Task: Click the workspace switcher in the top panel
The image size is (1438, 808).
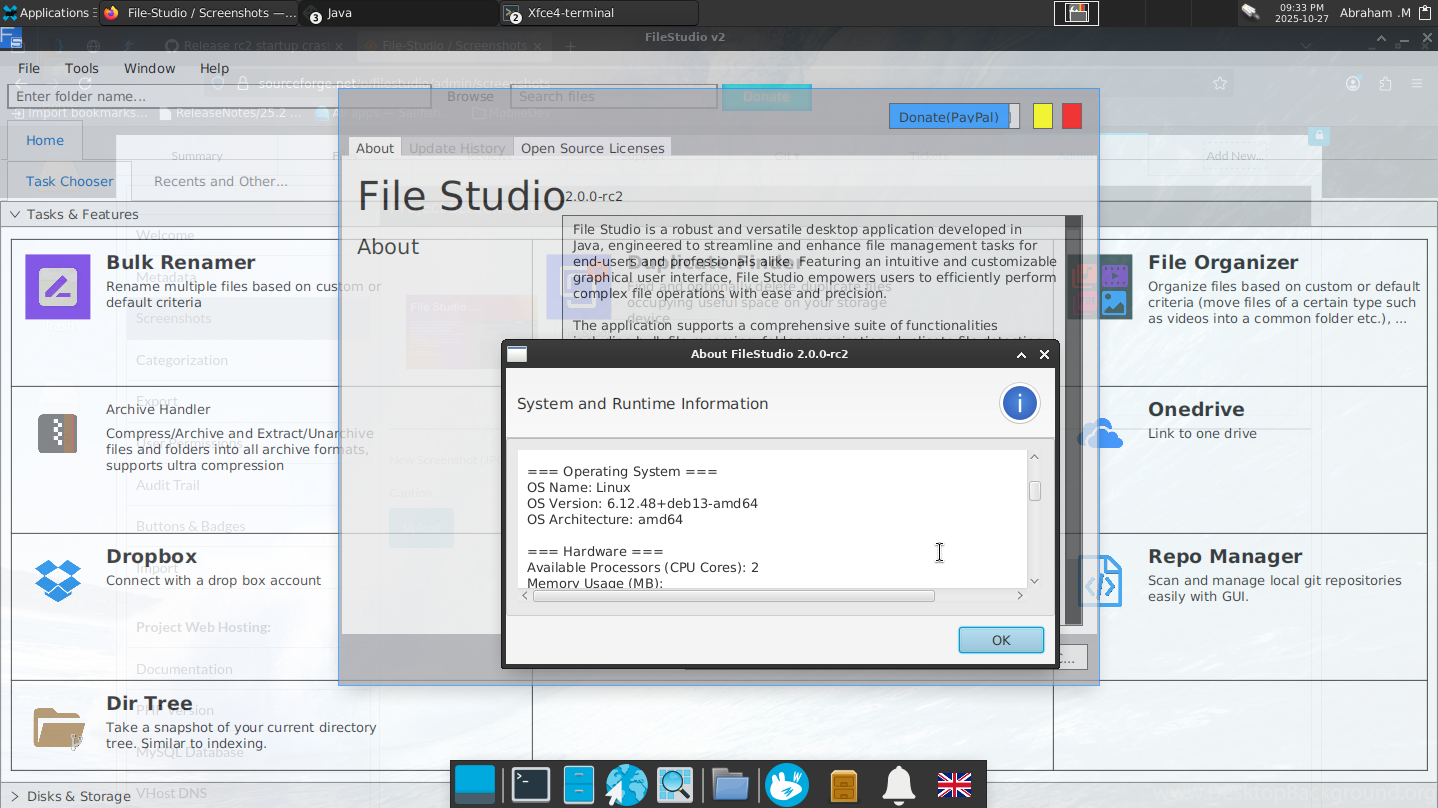Action: (1076, 13)
